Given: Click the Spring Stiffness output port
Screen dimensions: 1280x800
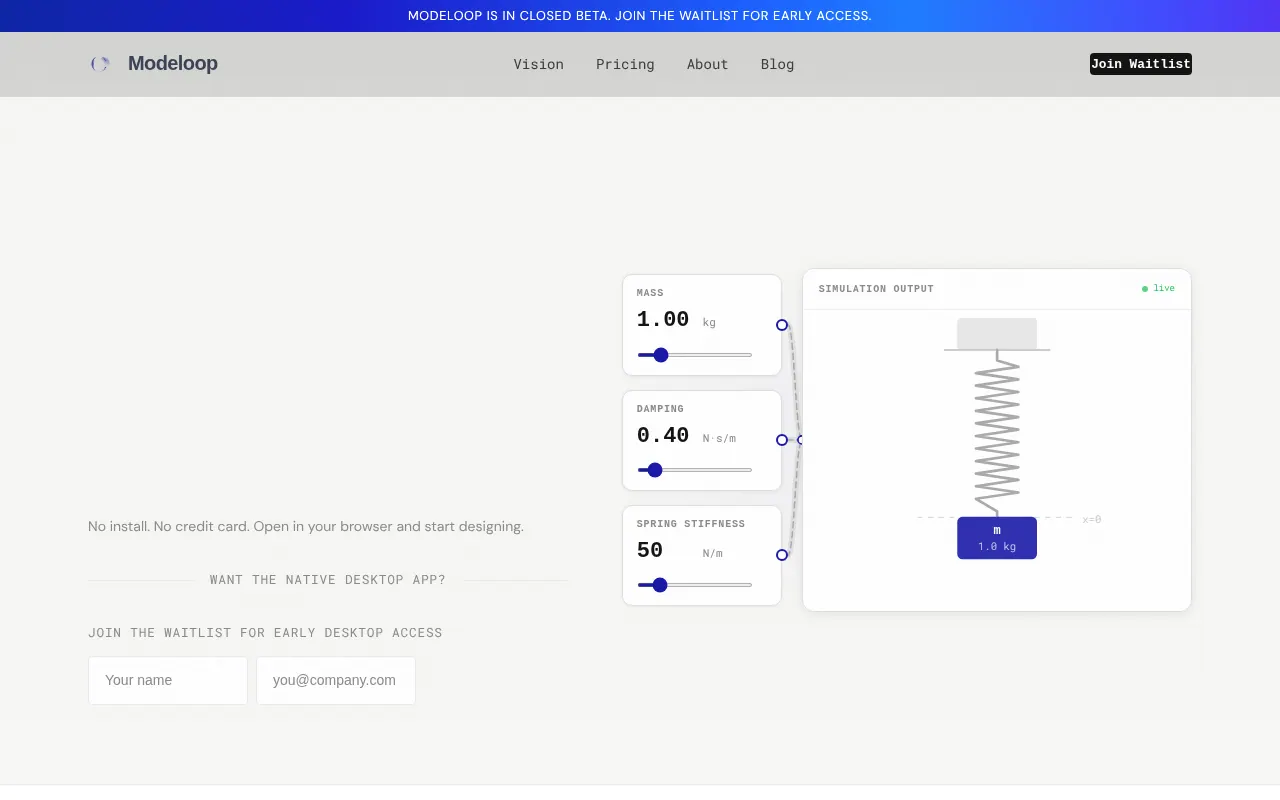Looking at the screenshot, I should point(782,555).
